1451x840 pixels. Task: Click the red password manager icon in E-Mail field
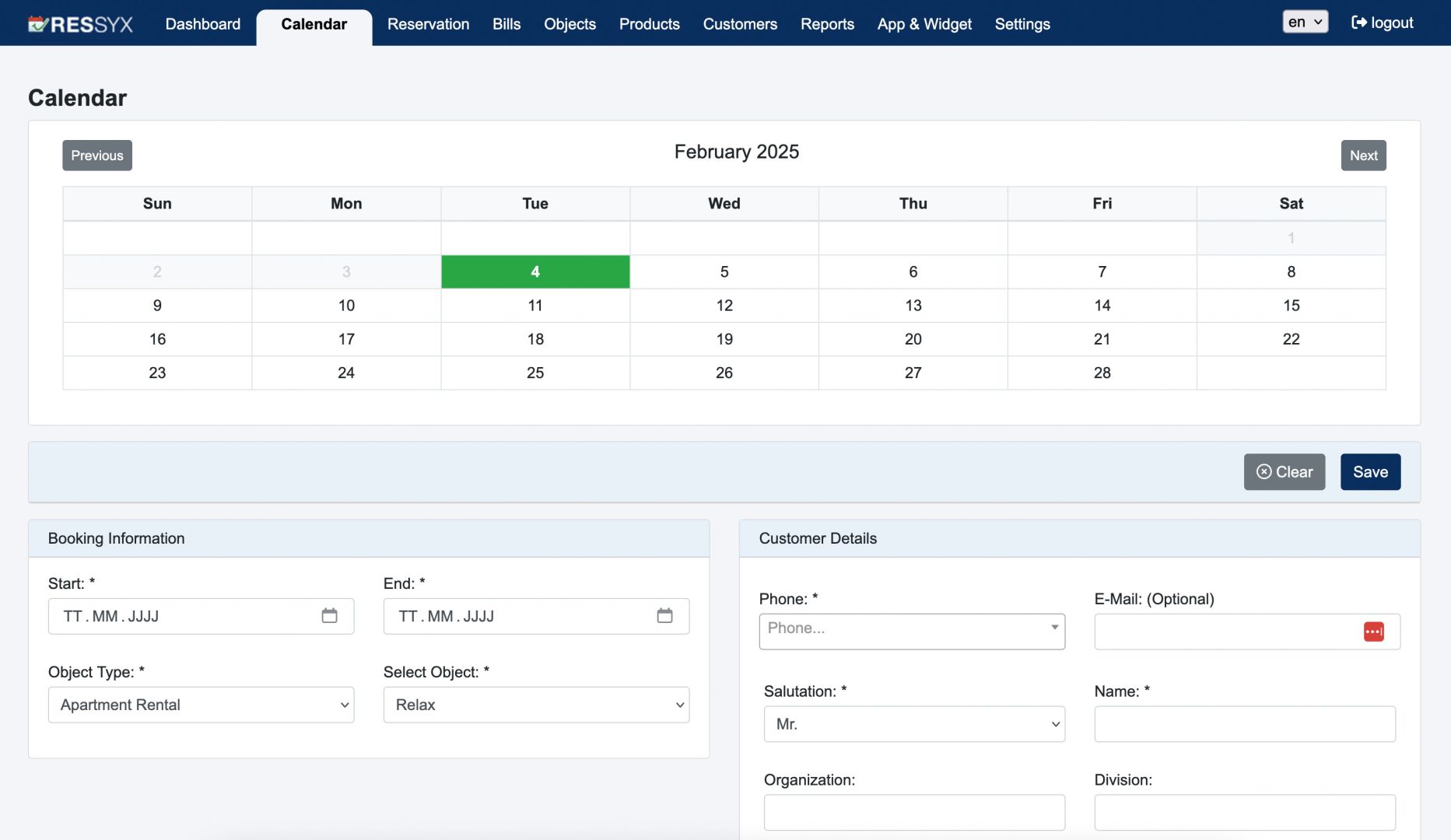(1373, 632)
